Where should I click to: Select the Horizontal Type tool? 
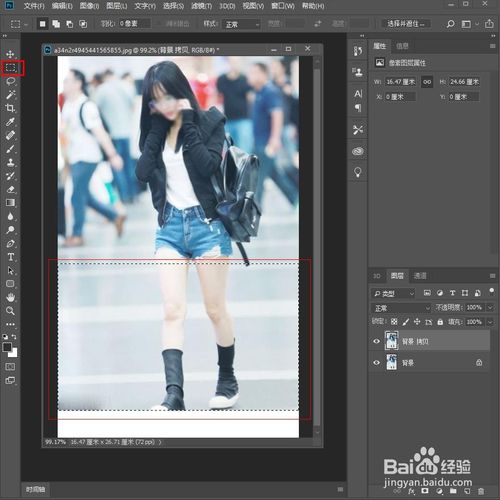click(x=10, y=257)
